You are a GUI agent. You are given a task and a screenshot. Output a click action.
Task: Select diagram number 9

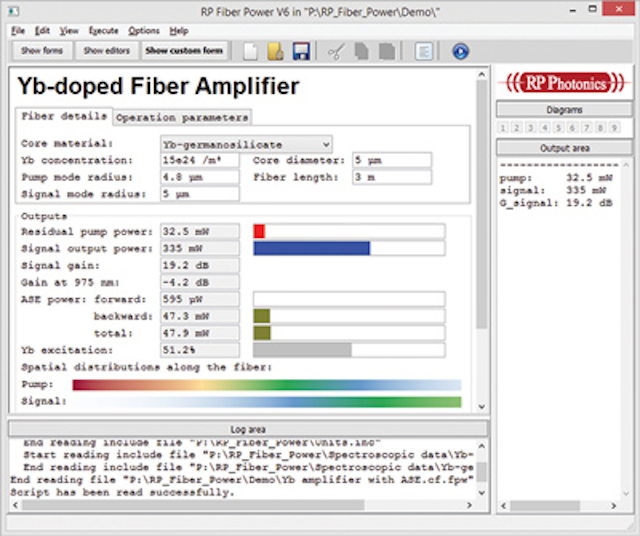[614, 128]
